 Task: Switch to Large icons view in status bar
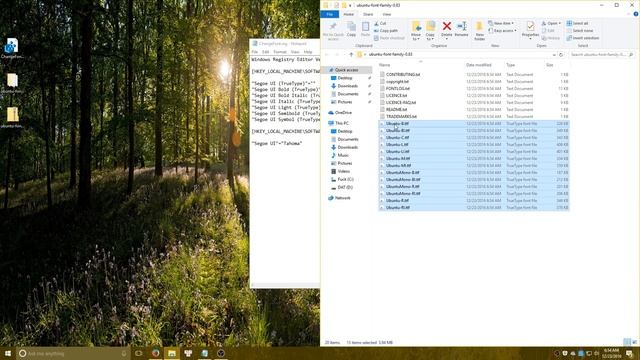click(634, 342)
